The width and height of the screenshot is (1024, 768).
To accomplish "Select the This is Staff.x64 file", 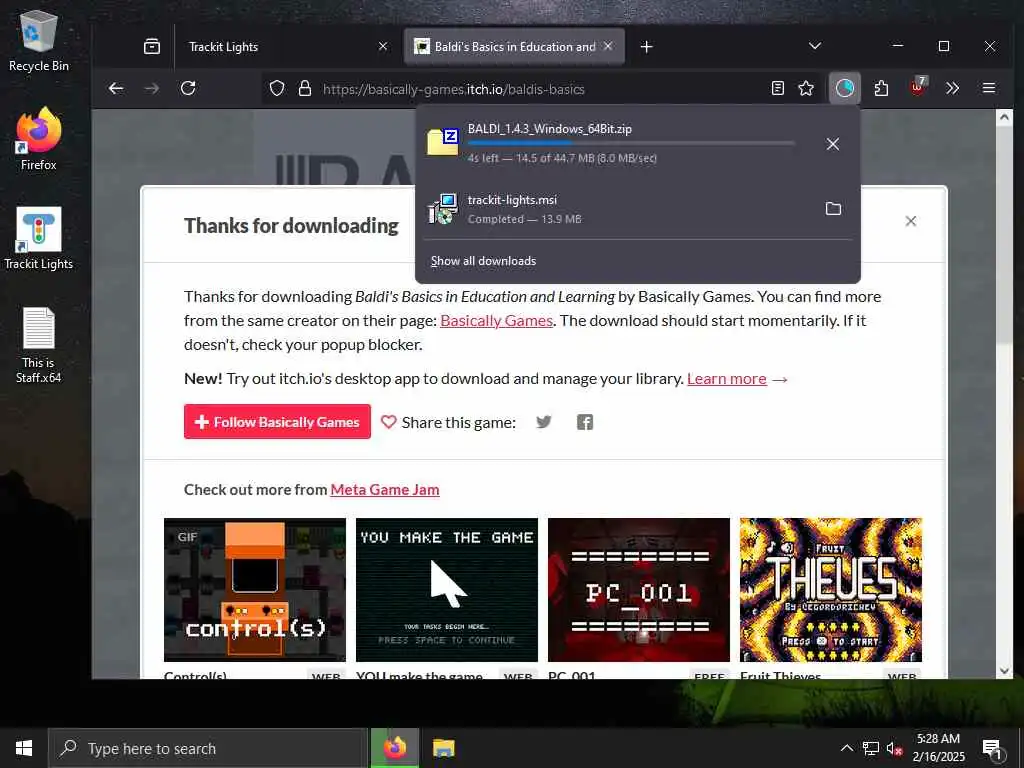I will coord(39,346).
